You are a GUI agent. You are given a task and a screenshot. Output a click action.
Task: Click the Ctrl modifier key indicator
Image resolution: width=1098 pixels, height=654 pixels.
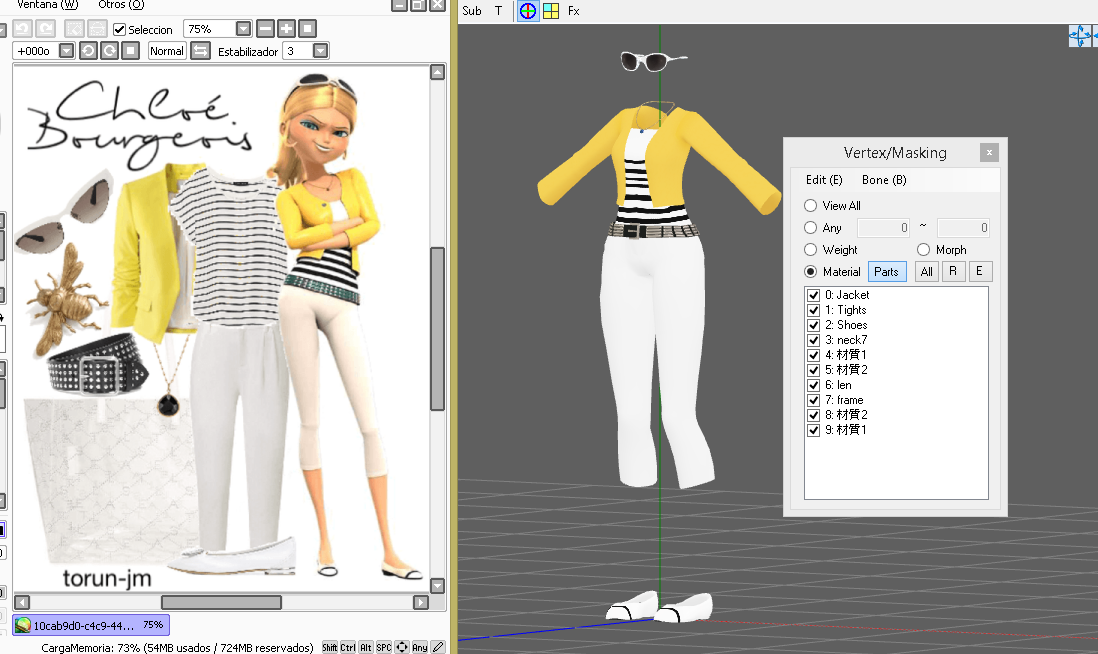point(348,648)
